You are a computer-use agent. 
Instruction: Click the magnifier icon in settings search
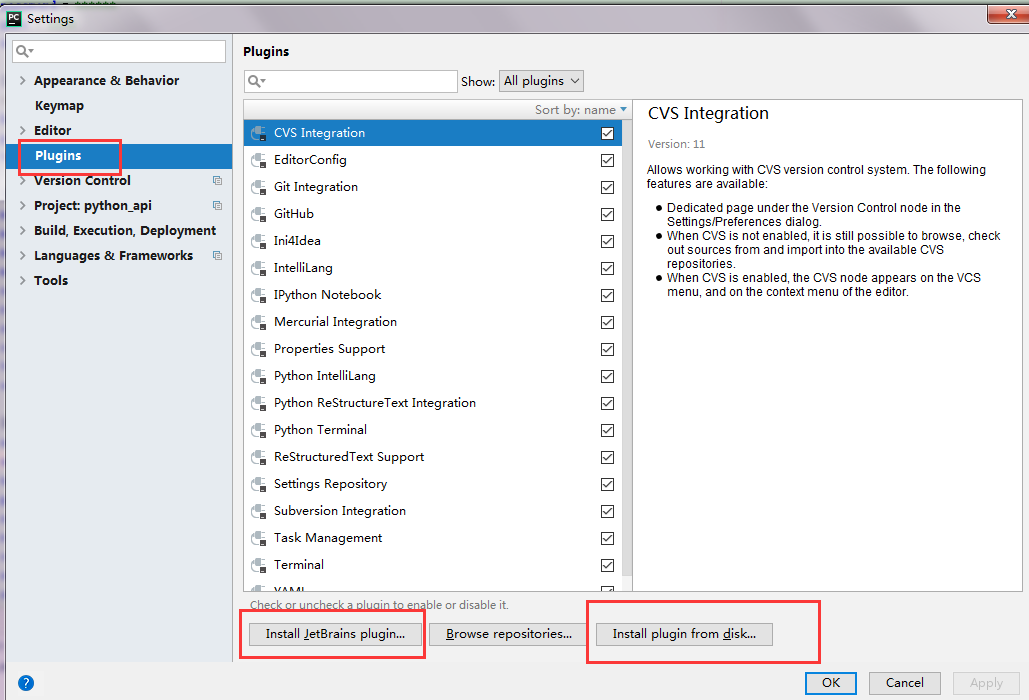point(24,51)
